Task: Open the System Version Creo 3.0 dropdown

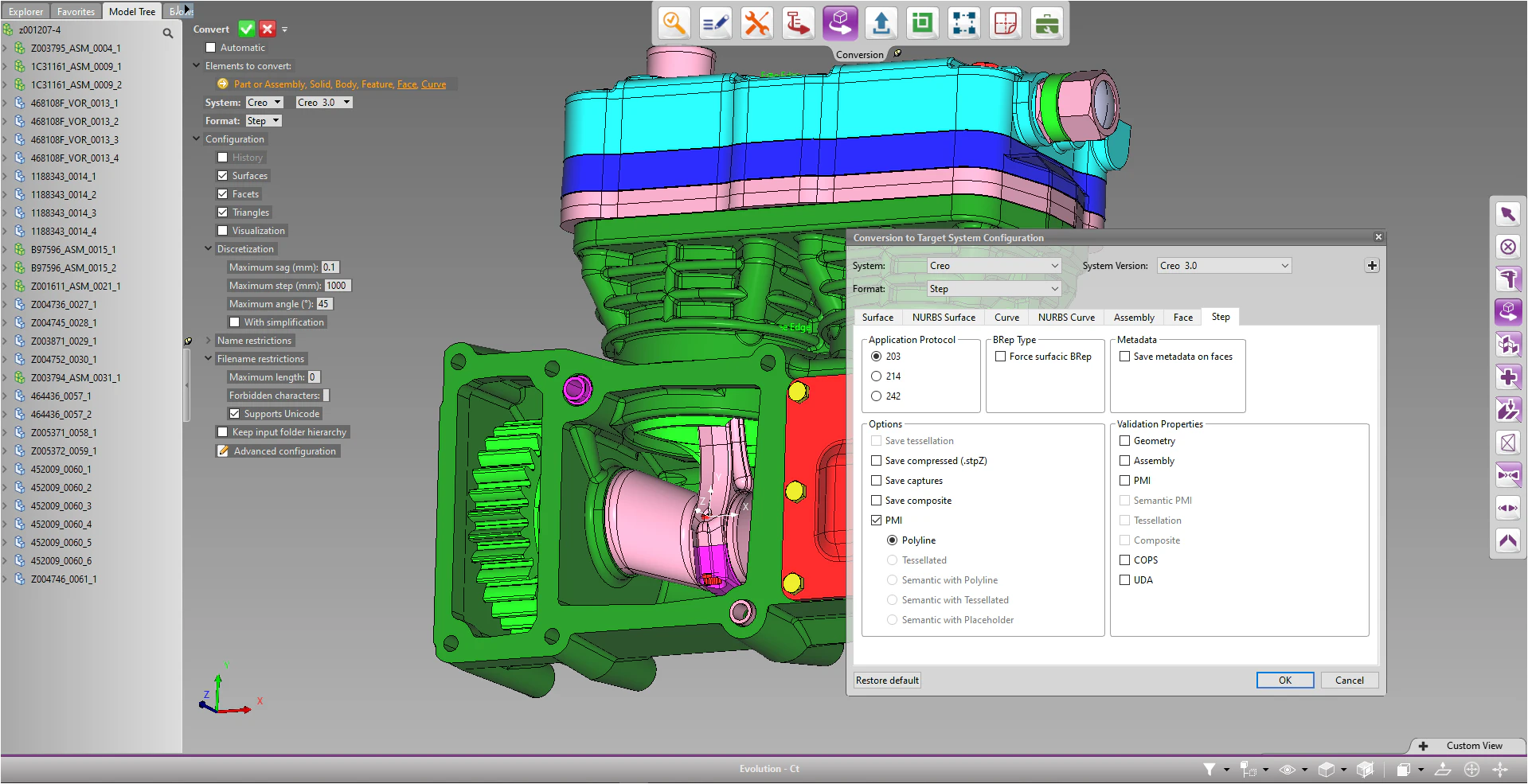Action: [x=1223, y=265]
